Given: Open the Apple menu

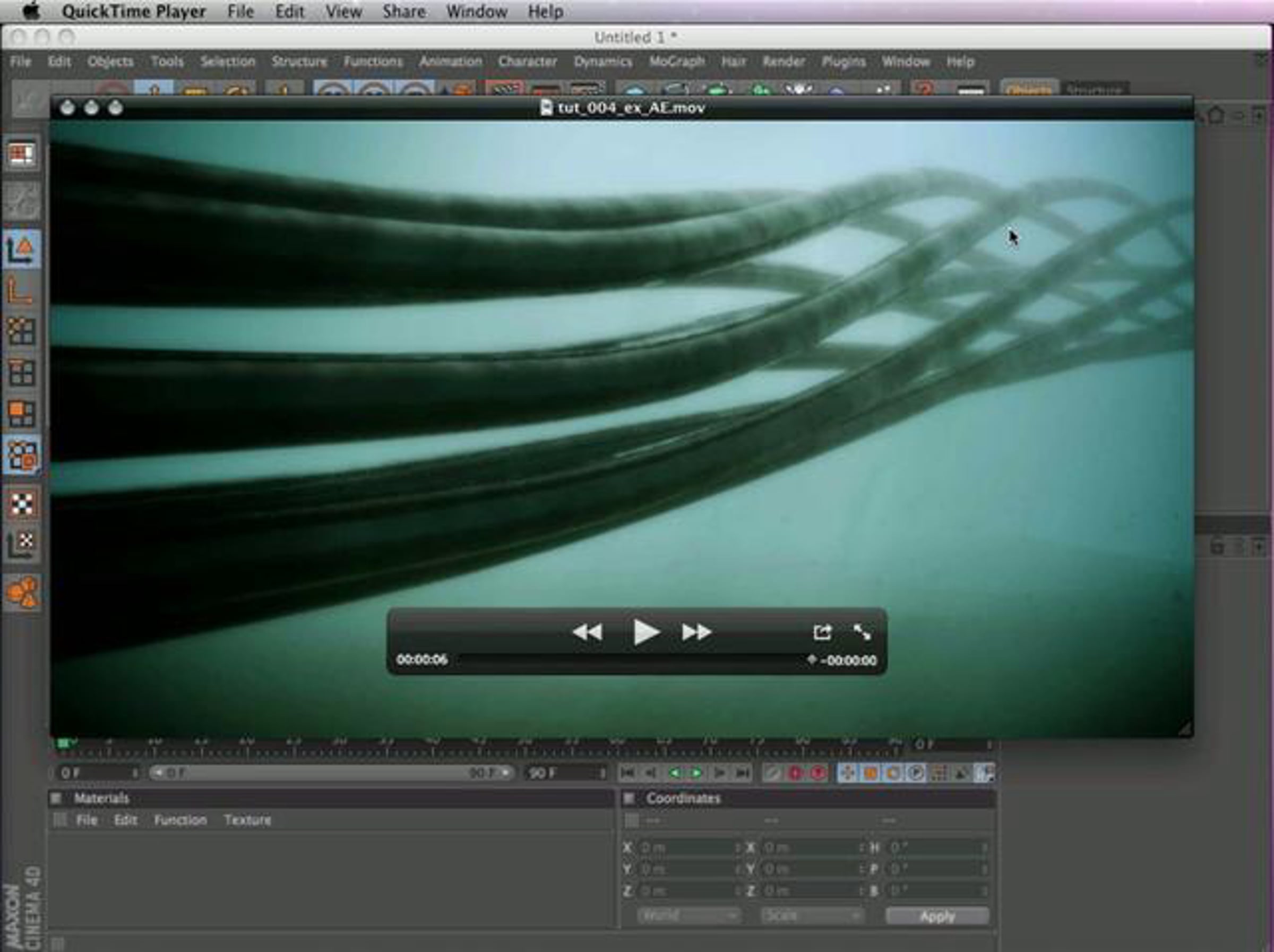Looking at the screenshot, I should [31, 11].
